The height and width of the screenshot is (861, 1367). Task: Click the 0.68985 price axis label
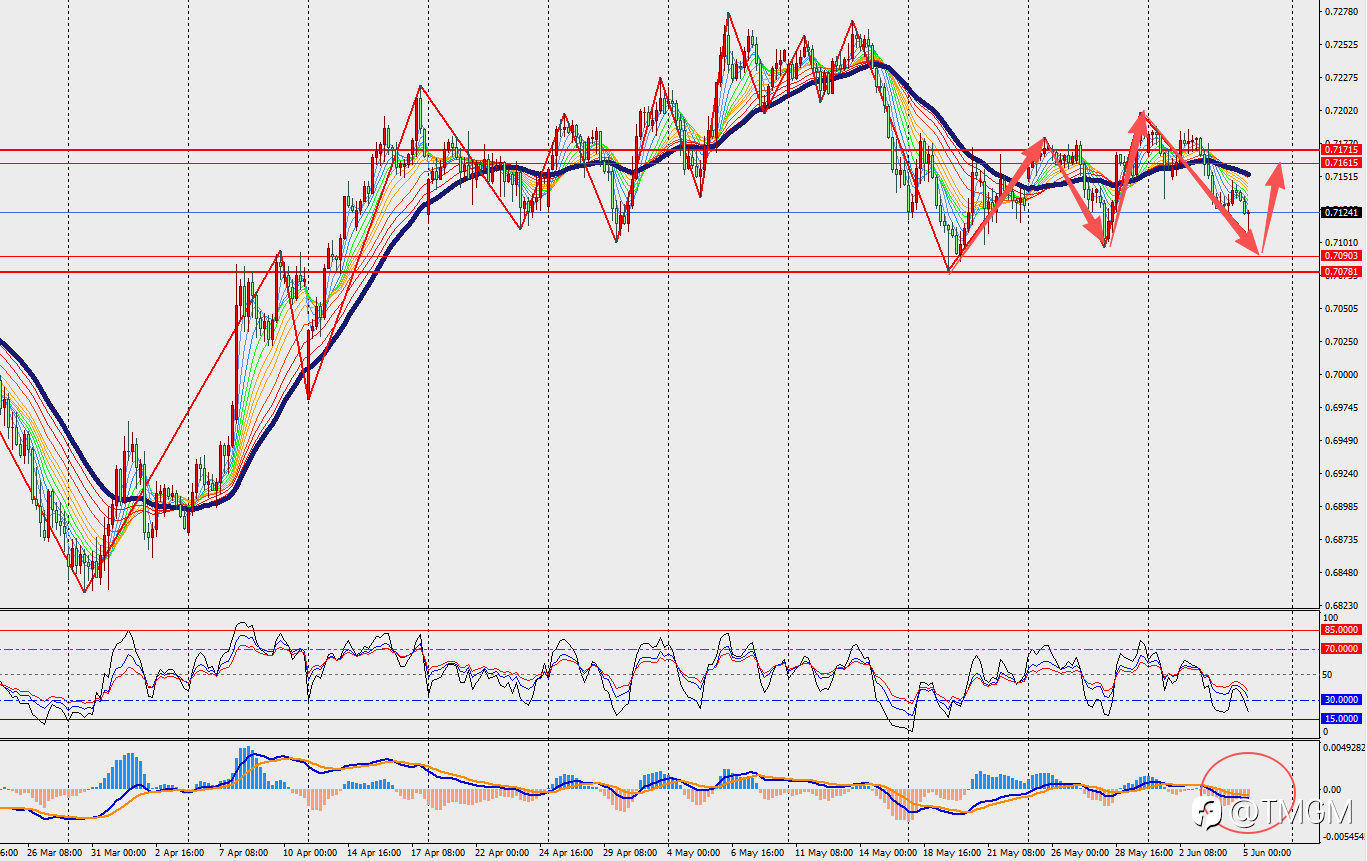pos(1340,507)
